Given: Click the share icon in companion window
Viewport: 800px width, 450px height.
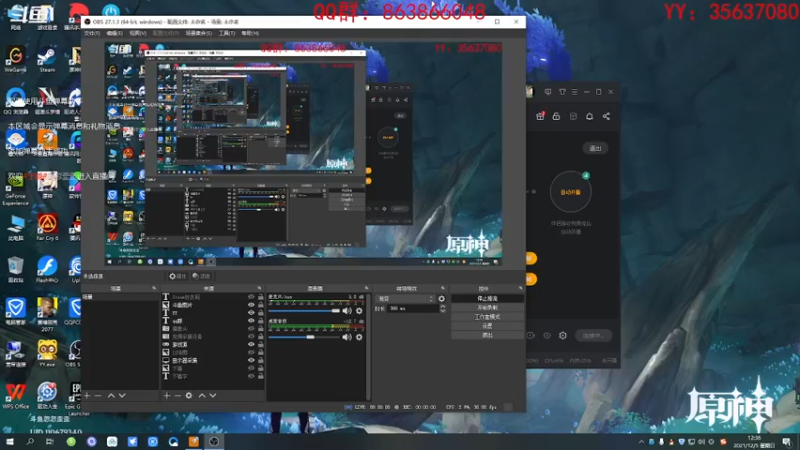Looking at the screenshot, I should [x=606, y=116].
